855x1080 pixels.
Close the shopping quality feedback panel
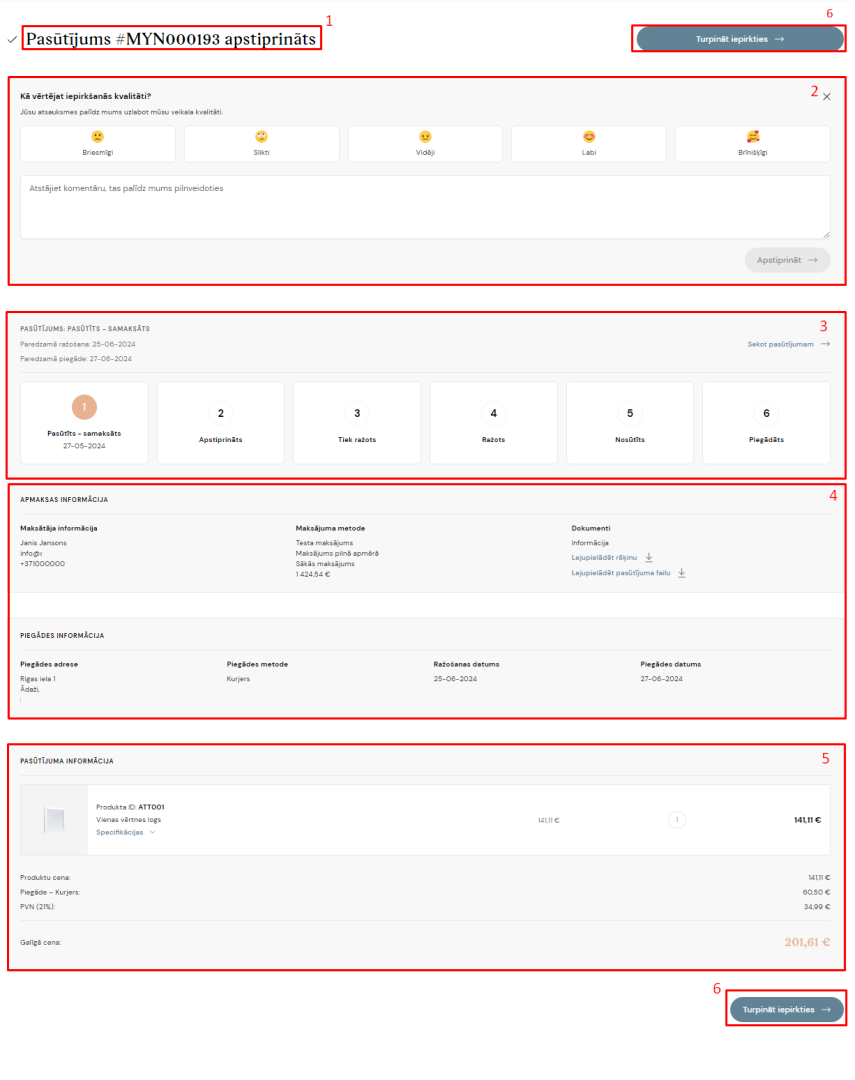click(x=827, y=97)
